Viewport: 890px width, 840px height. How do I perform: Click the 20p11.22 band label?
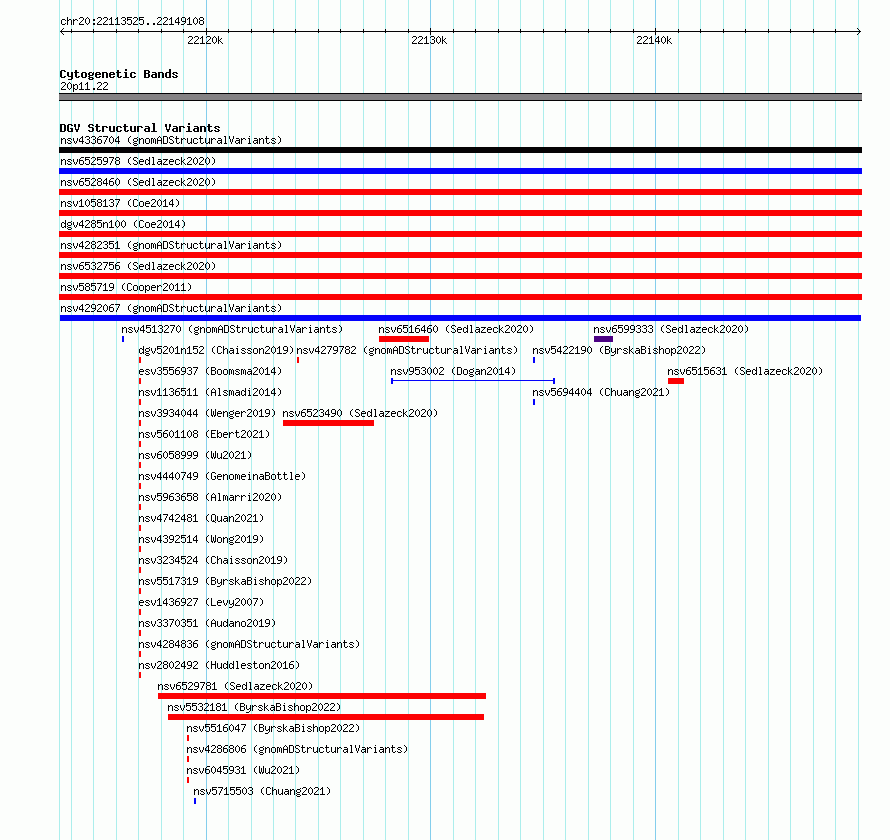(84, 86)
